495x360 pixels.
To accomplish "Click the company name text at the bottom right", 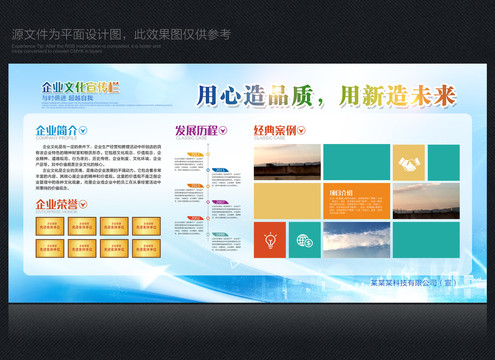I will pyautogui.click(x=413, y=283).
